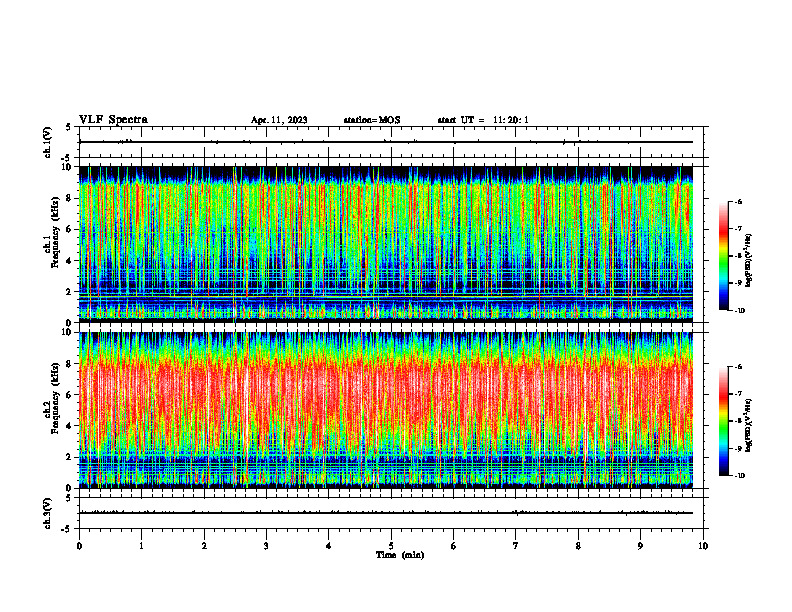Click the x-axis tick label "9"

click(640, 546)
